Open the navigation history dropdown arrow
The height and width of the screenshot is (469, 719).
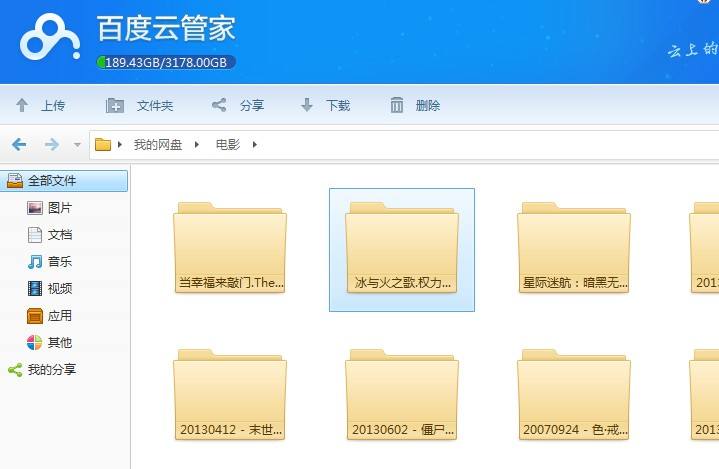coord(78,145)
